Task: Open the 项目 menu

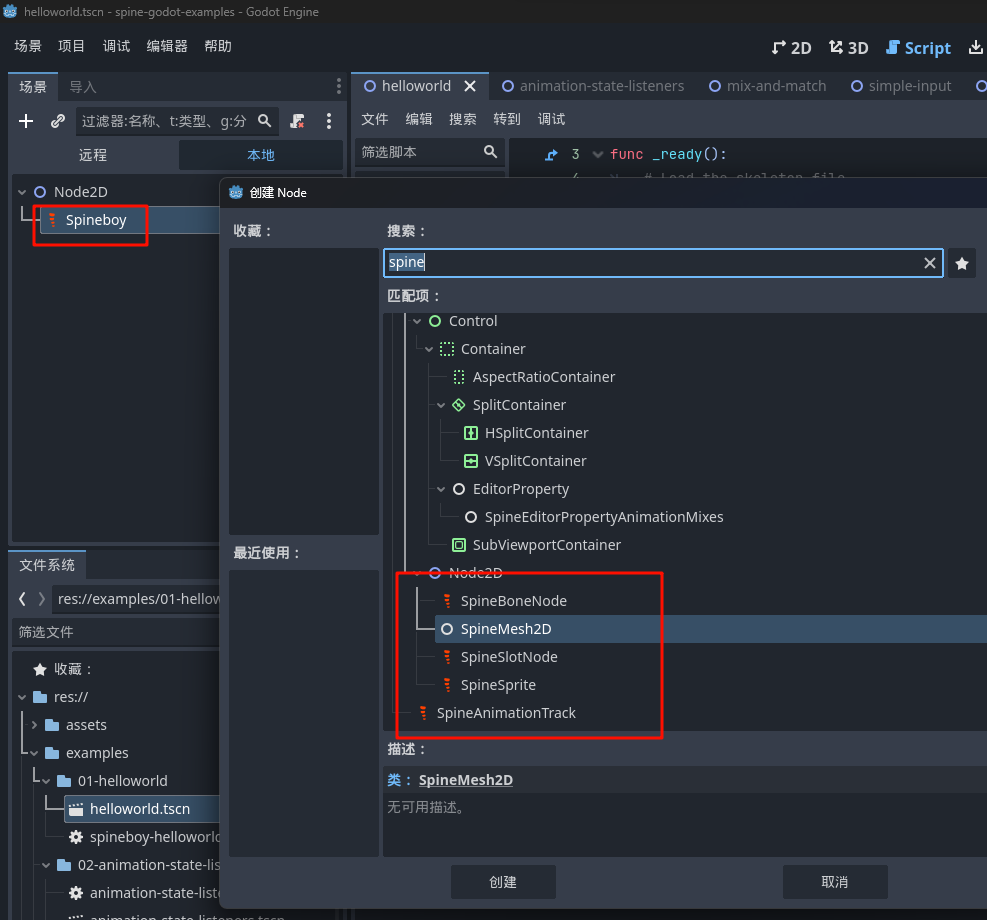Action: coord(71,46)
